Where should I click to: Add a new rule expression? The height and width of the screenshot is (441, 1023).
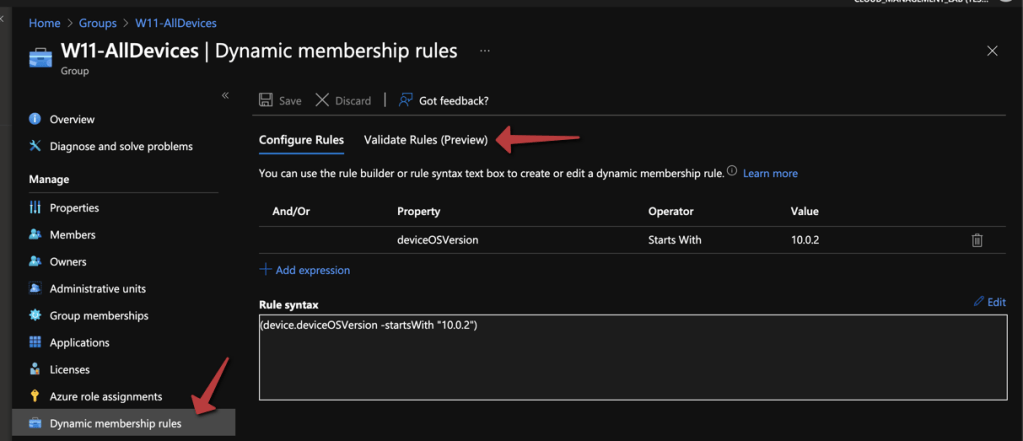[x=305, y=270]
